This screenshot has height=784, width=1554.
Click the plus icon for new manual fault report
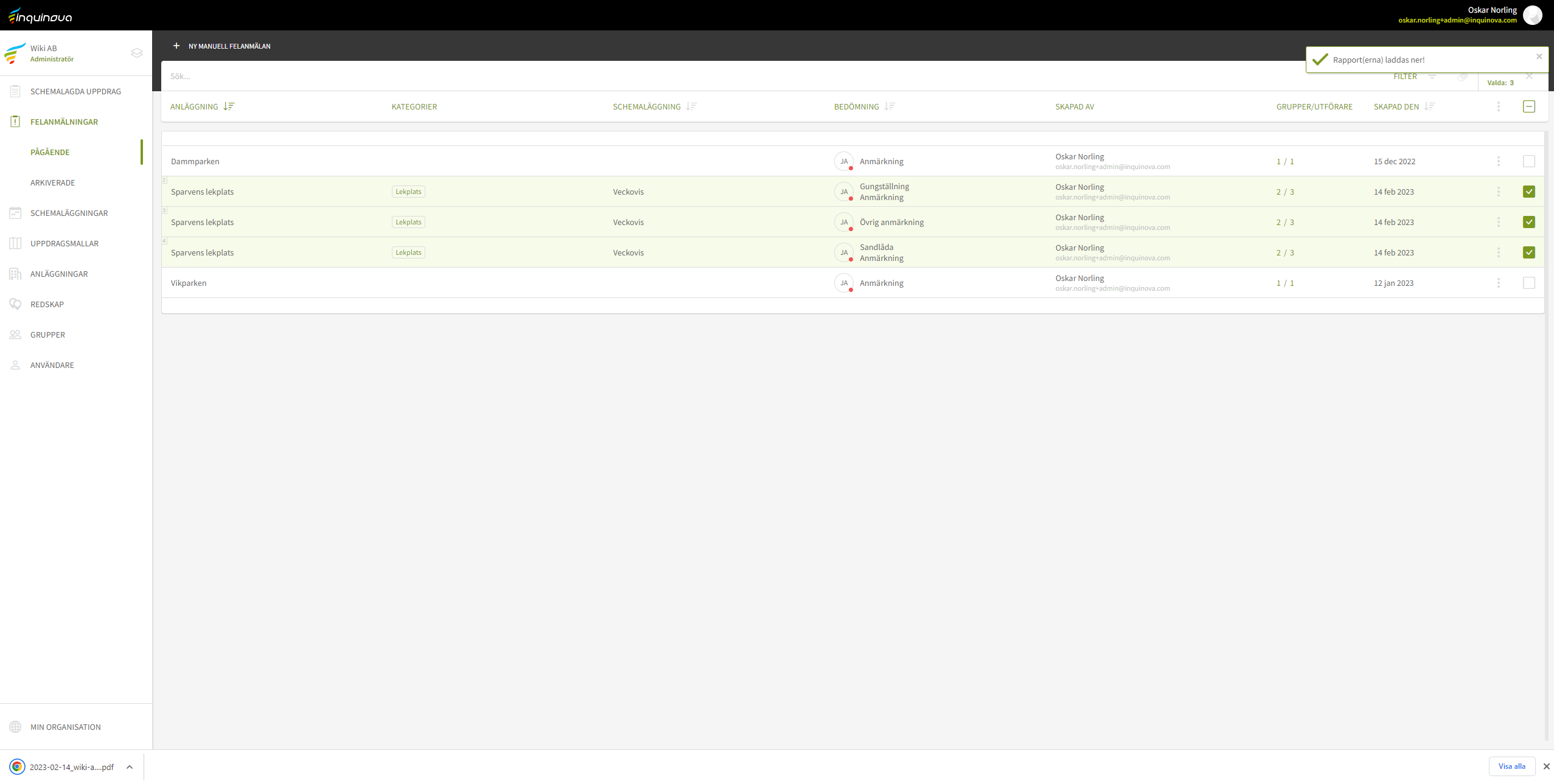pyautogui.click(x=176, y=46)
